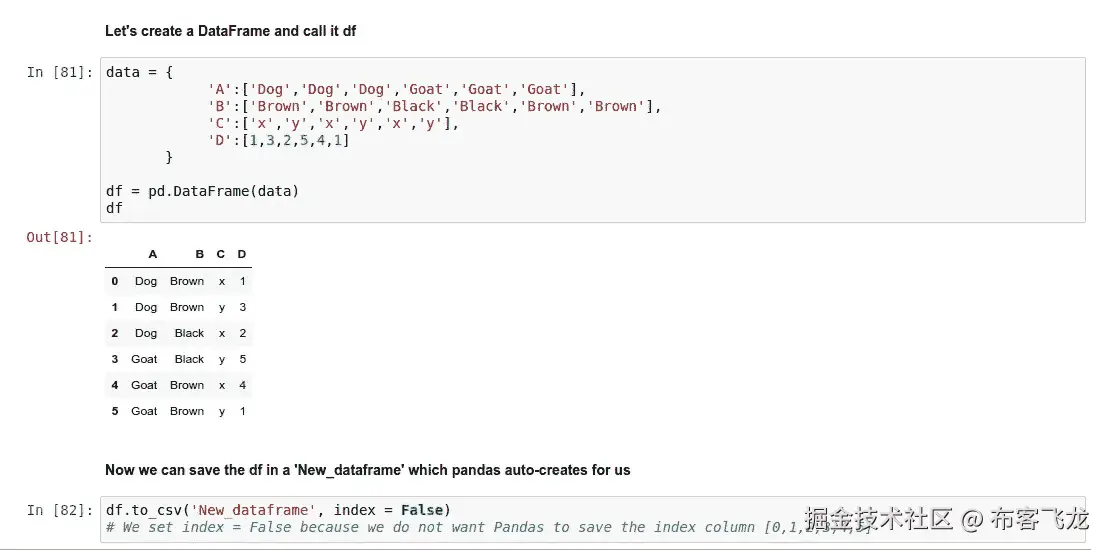Click the 'data = {' code line
The width and height of the screenshot is (1107, 550).
click(x=140, y=72)
